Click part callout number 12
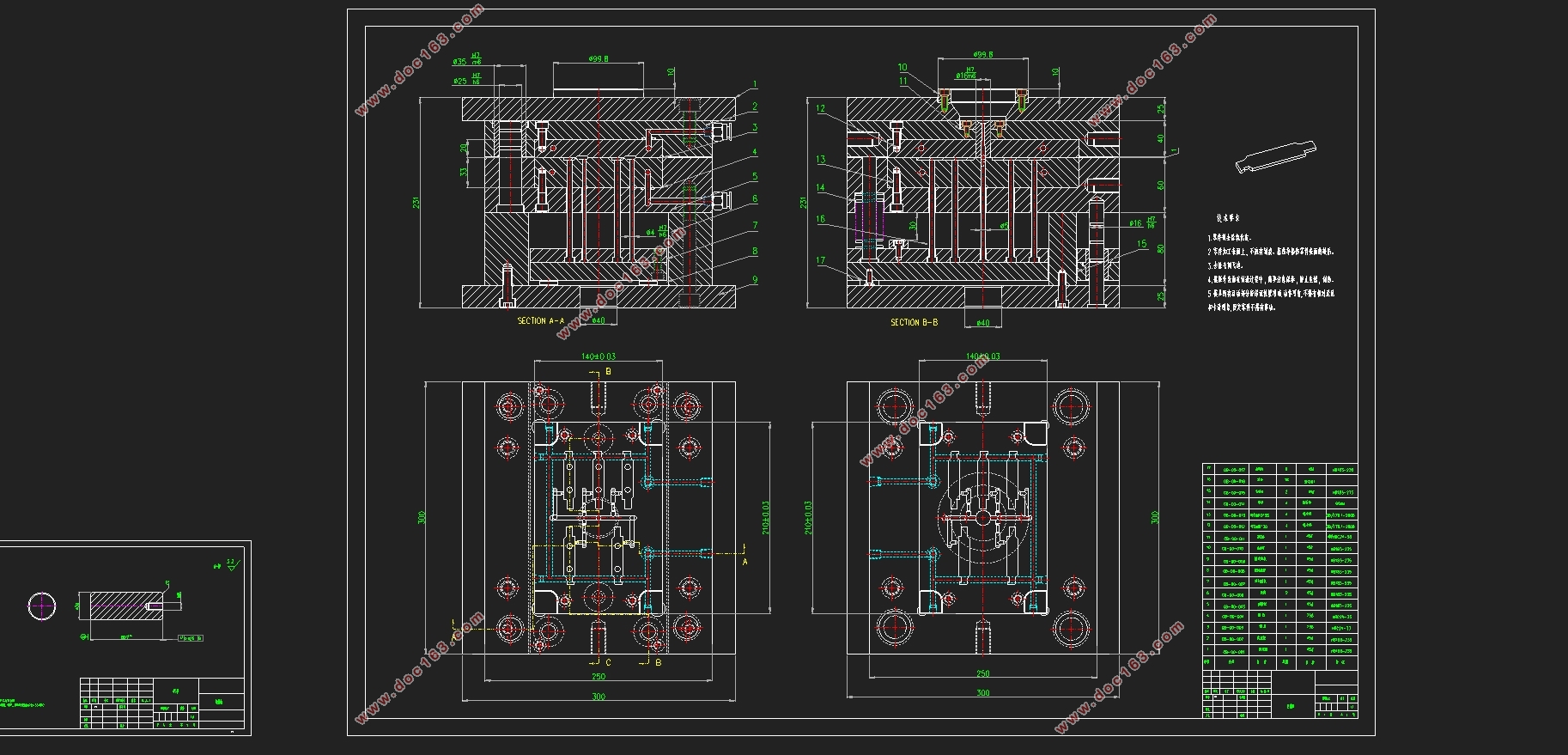The width and height of the screenshot is (1568, 755). (x=820, y=109)
